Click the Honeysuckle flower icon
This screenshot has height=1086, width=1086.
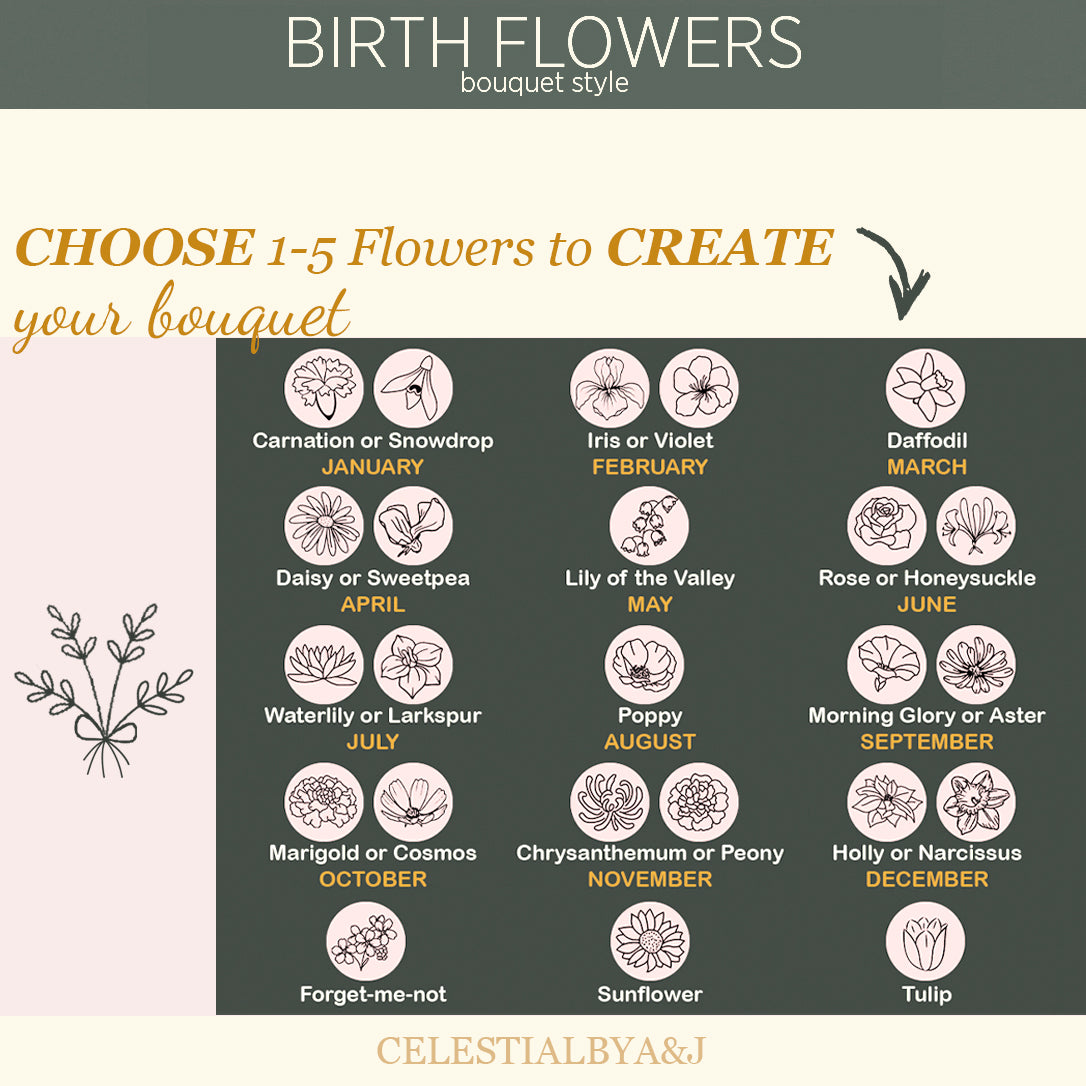(x=976, y=526)
